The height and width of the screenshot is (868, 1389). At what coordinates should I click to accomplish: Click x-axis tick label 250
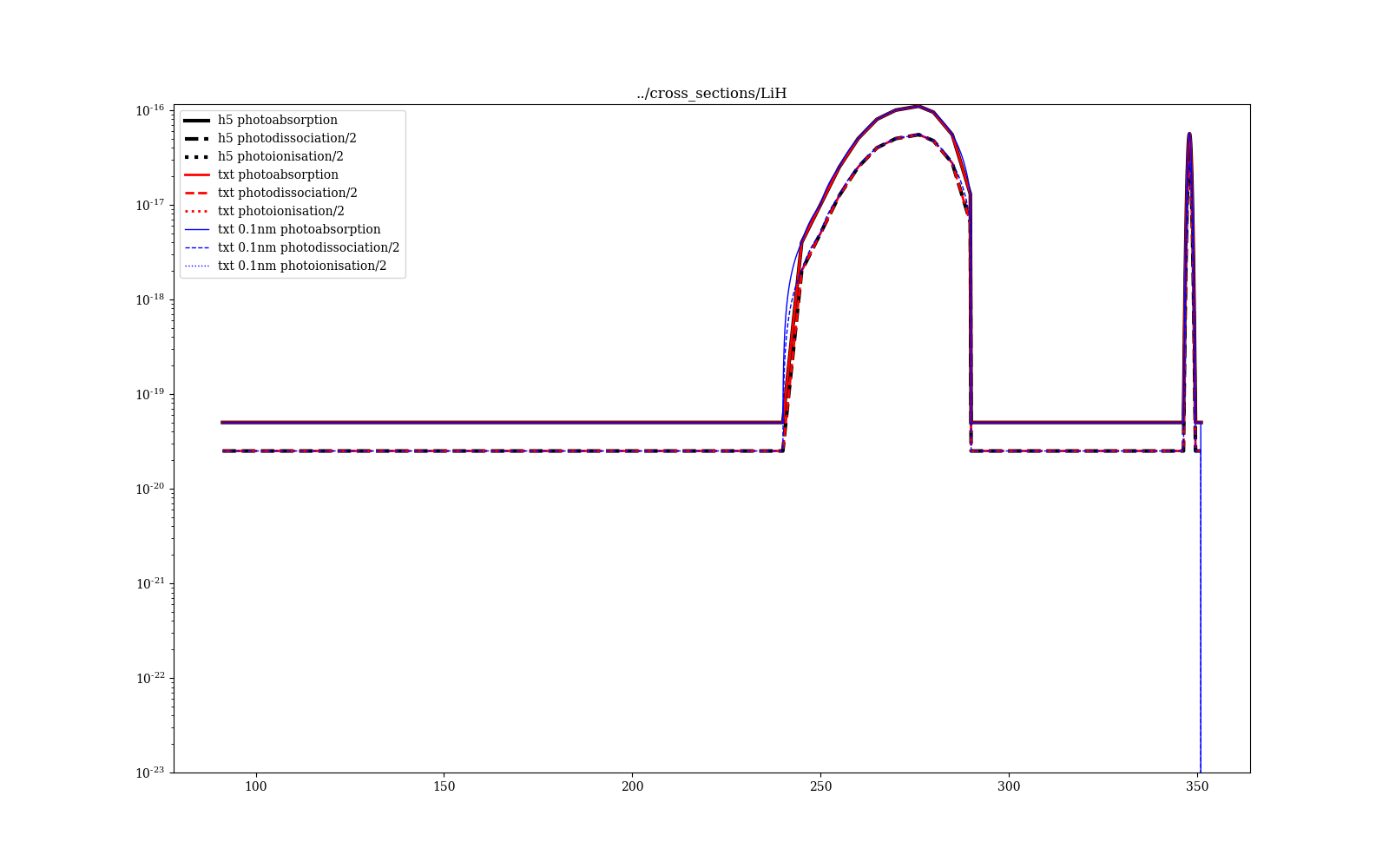(x=820, y=786)
